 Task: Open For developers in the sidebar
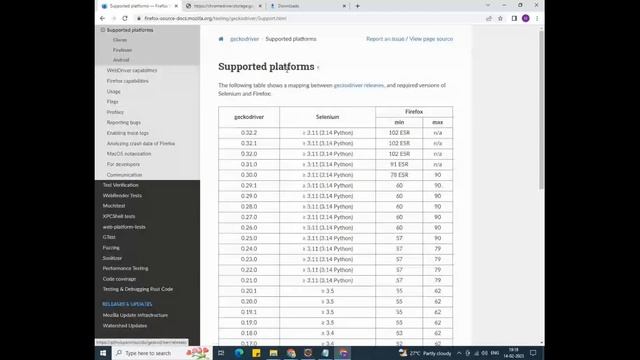click(123, 164)
